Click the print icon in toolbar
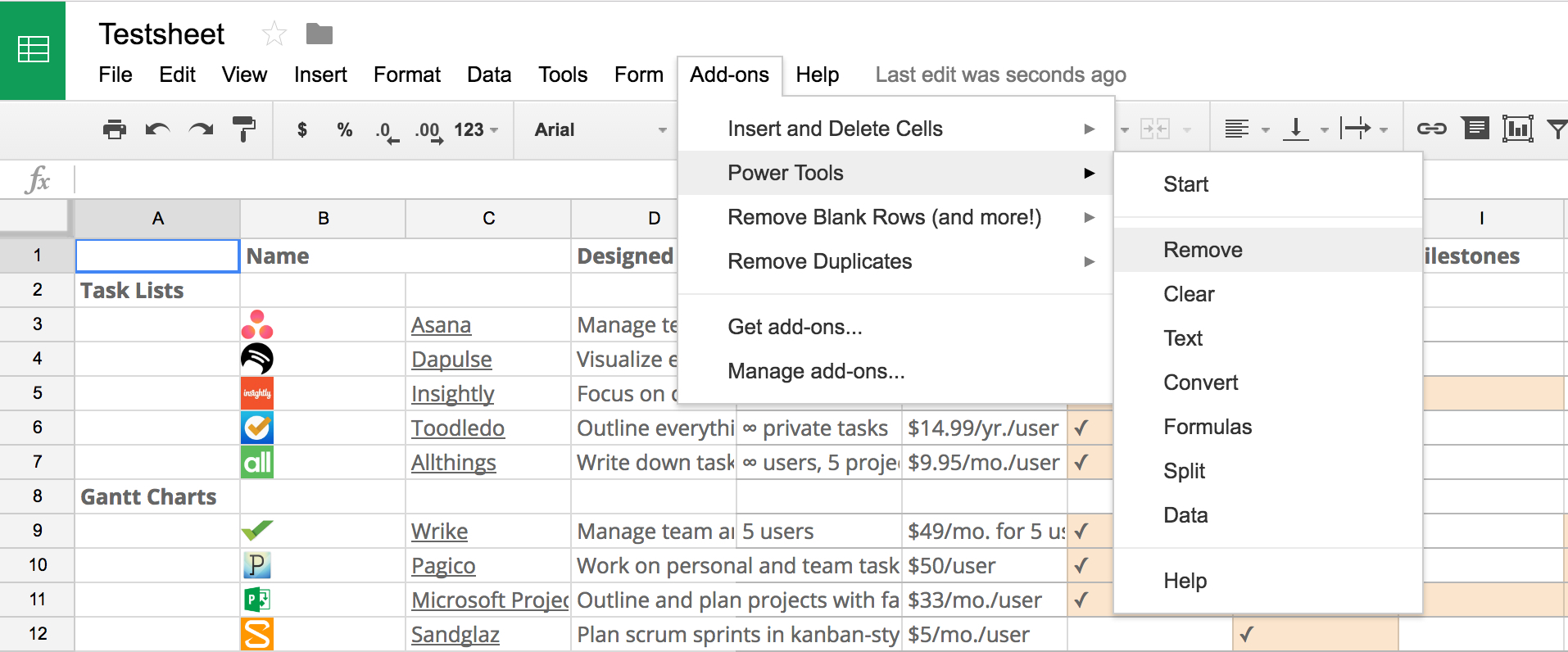 tap(115, 129)
